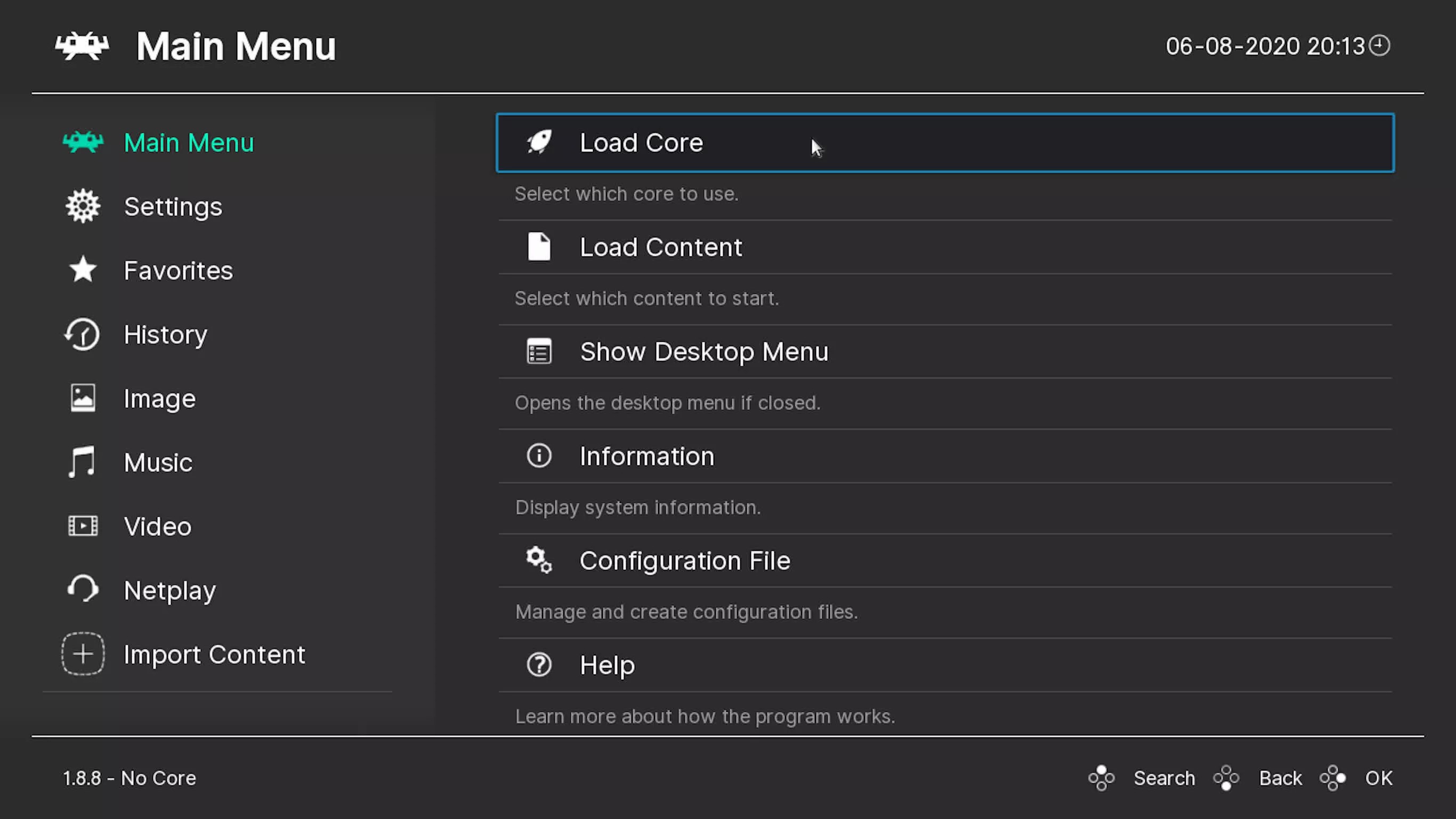The width and height of the screenshot is (1456, 819).
Task: Select the Main Menu sidebar tab
Action: (x=189, y=142)
